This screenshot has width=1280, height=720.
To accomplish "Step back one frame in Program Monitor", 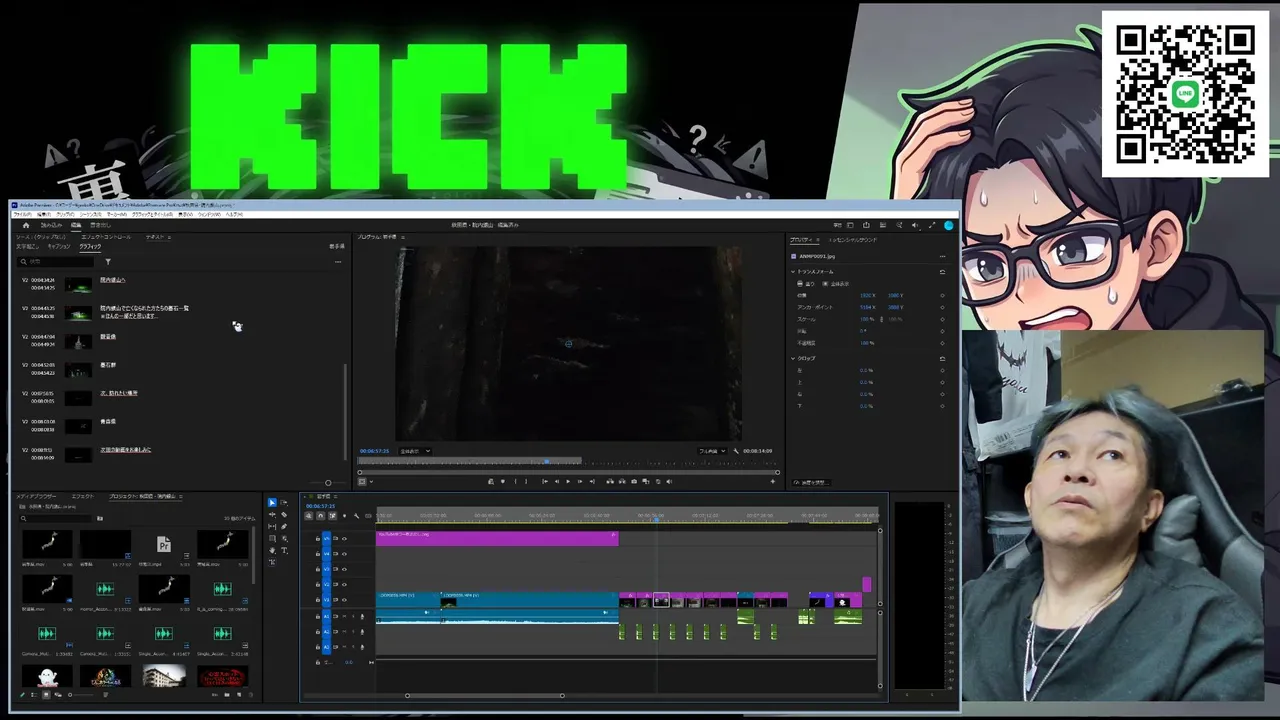I will (556, 481).
